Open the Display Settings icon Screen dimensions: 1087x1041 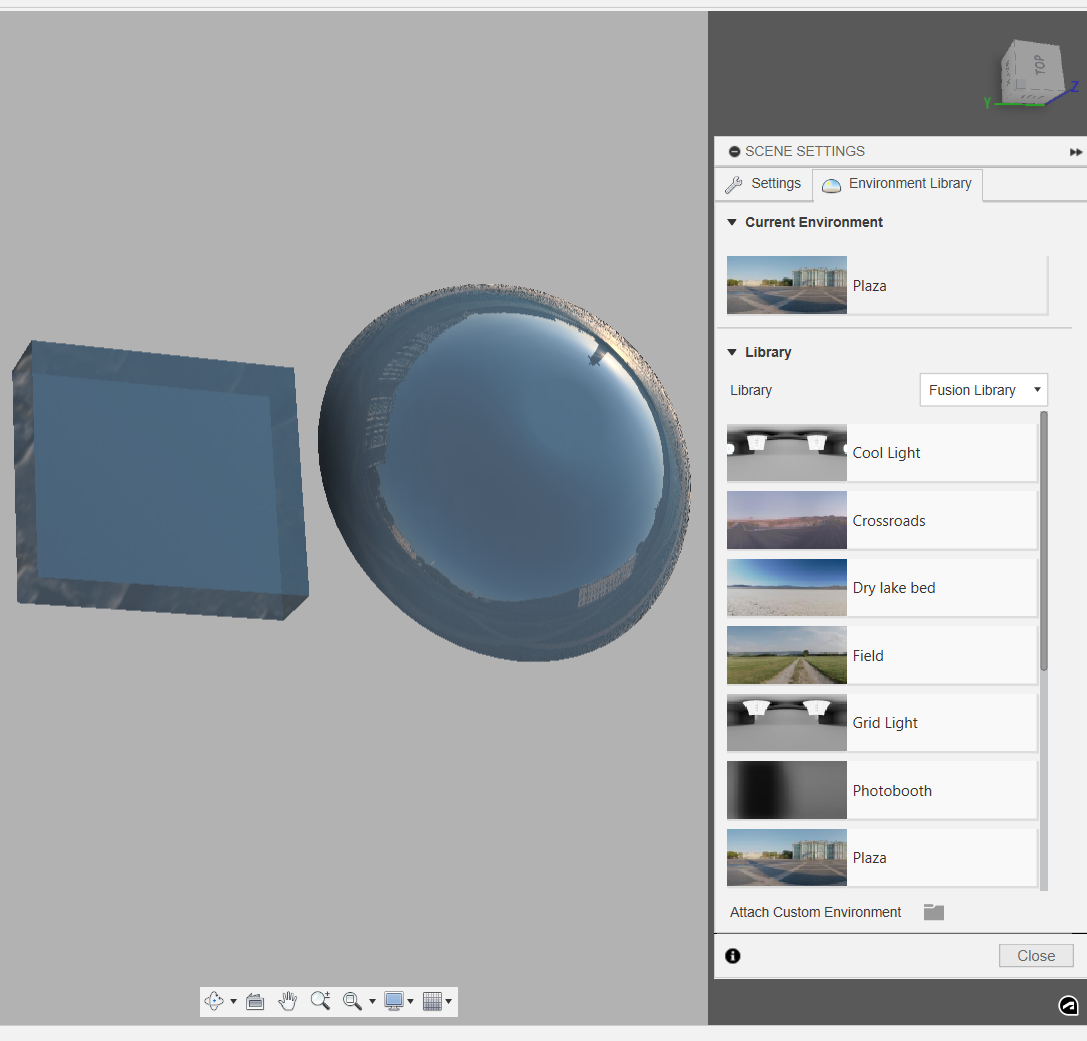coord(396,1001)
